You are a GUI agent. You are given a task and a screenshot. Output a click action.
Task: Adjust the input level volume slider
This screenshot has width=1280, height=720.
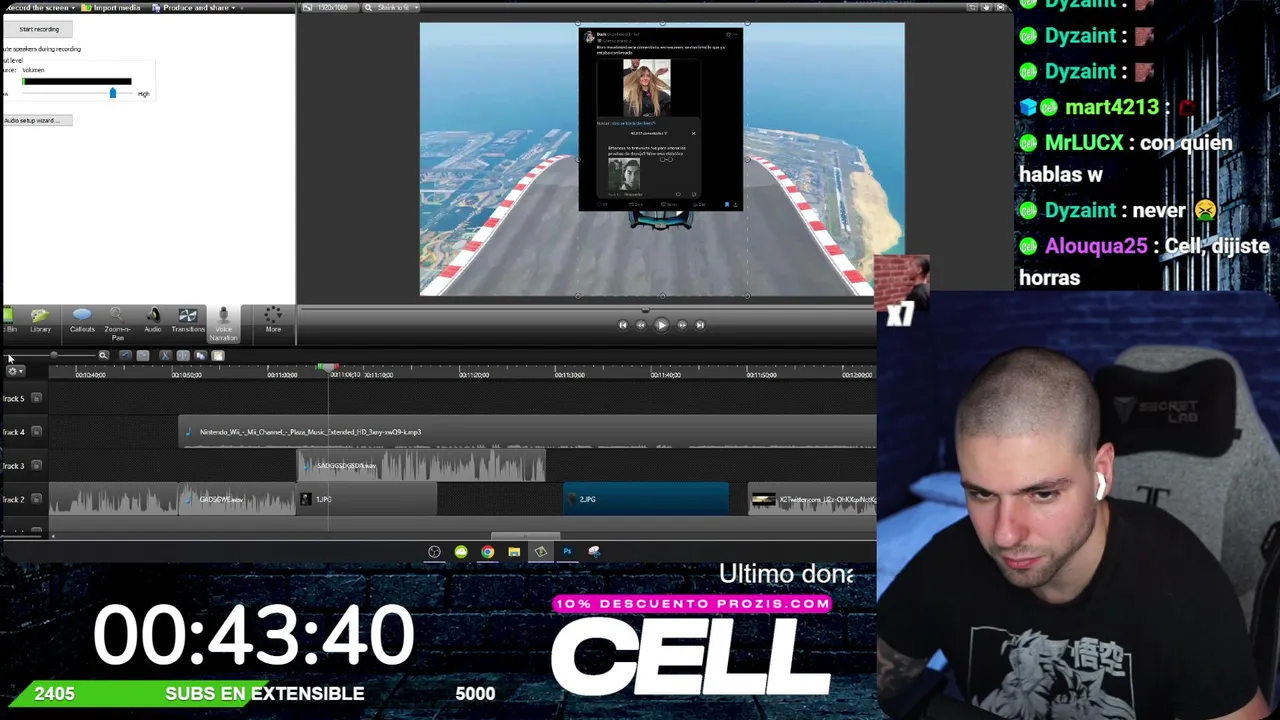pyautogui.click(x=112, y=93)
